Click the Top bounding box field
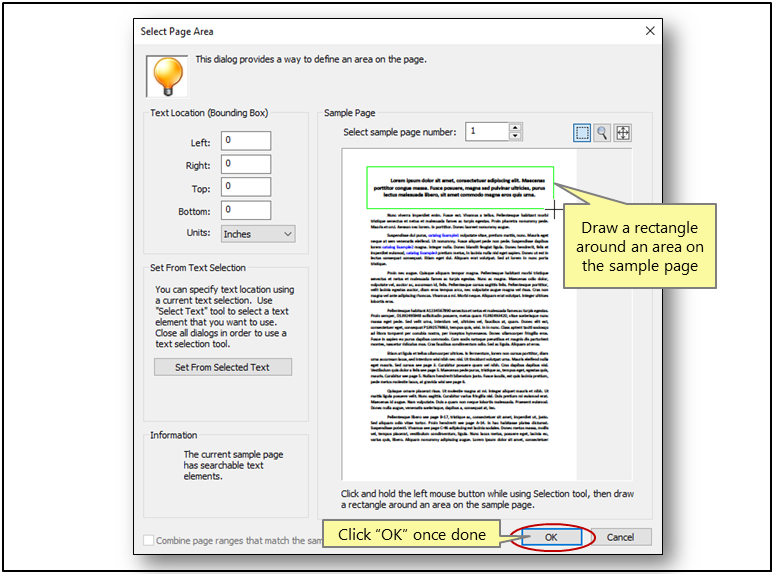 [246, 186]
